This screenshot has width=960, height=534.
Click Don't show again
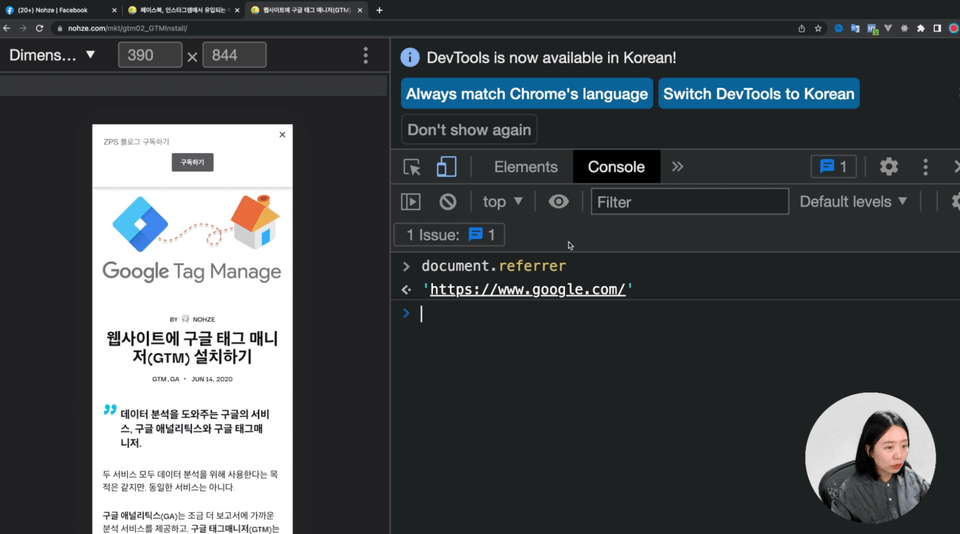coord(469,130)
